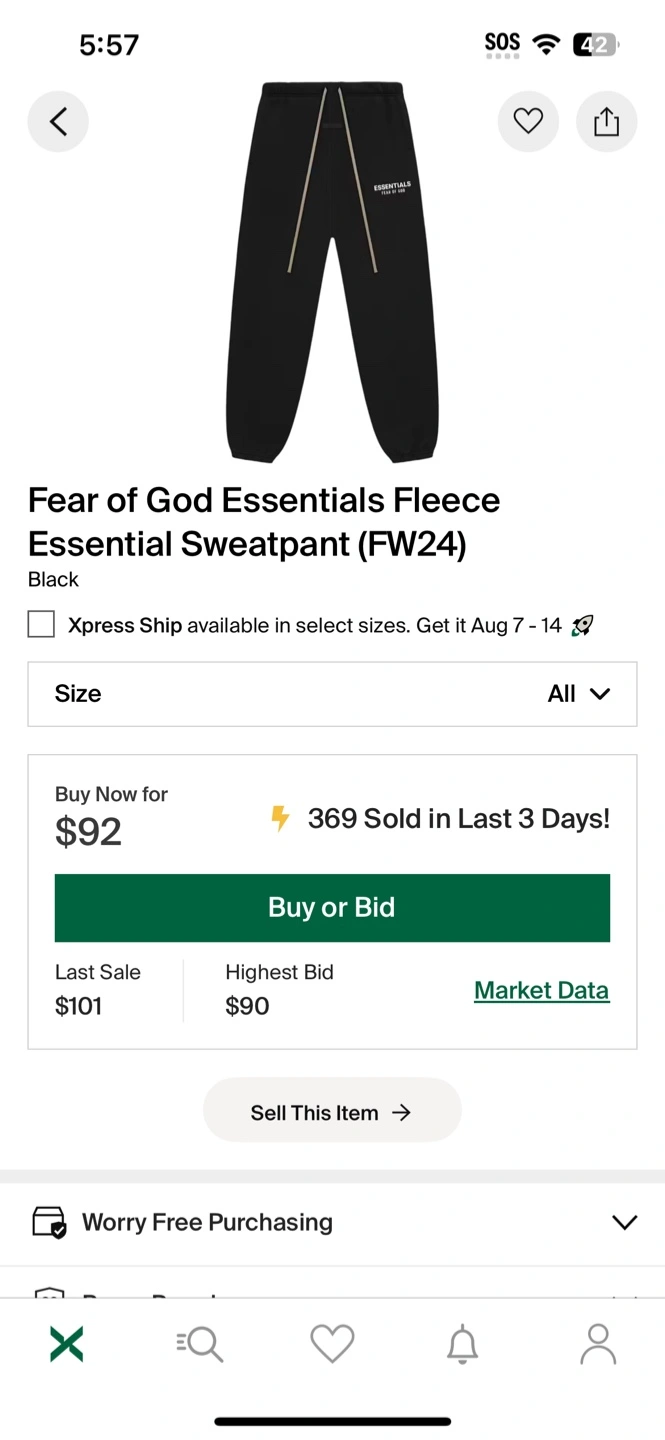Viewport: 665px width, 1440px height.
Task: Enable the Xpress Ship checkbox
Action: tap(41, 625)
